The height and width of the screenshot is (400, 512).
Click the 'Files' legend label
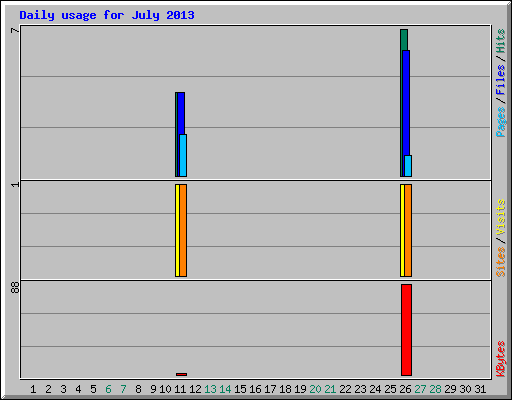pyautogui.click(x=500, y=79)
